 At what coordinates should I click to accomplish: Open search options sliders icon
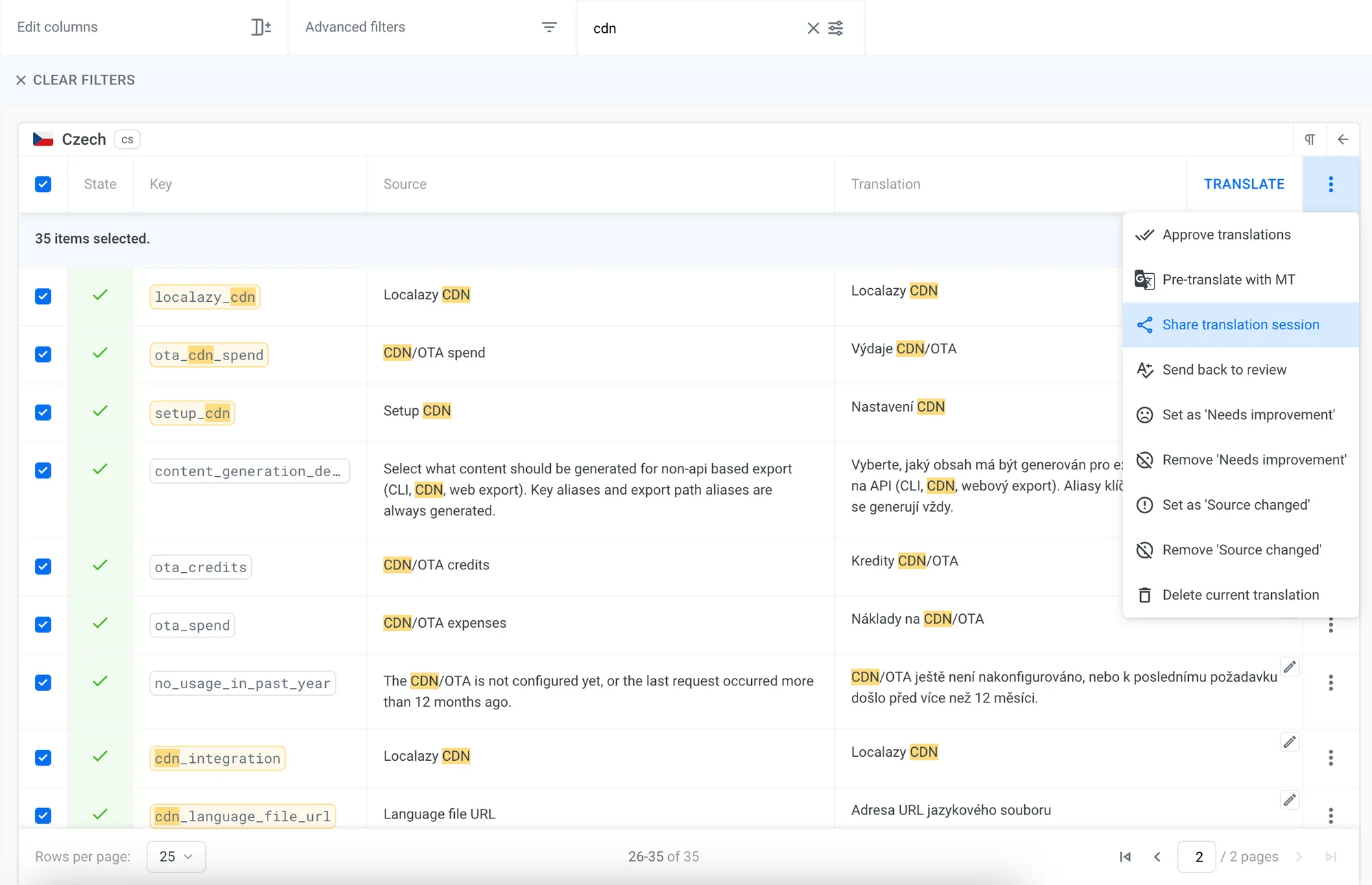coord(836,28)
